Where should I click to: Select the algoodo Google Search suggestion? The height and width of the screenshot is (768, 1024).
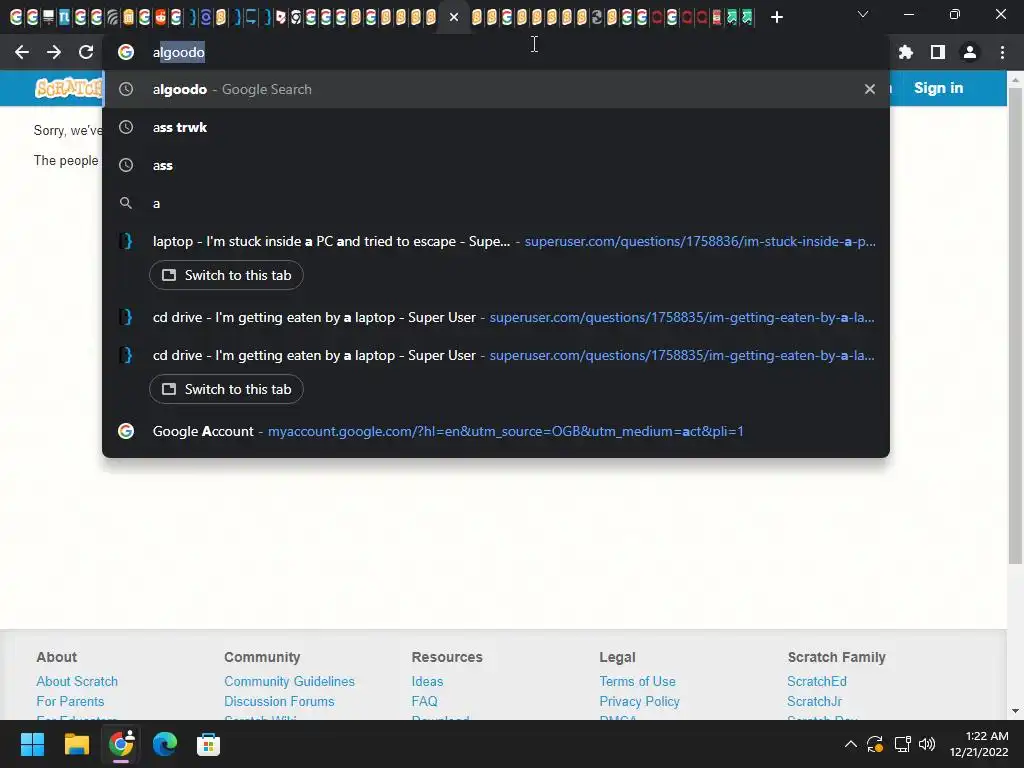(x=496, y=89)
